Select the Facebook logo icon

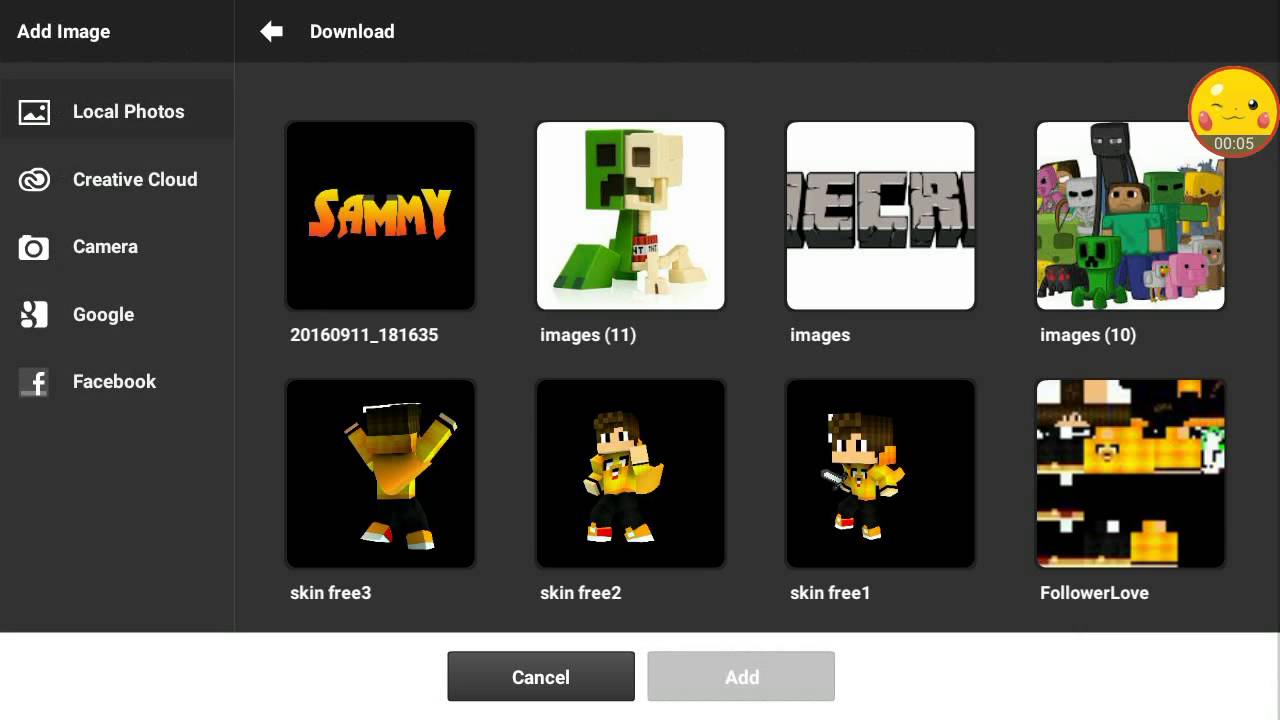click(34, 382)
